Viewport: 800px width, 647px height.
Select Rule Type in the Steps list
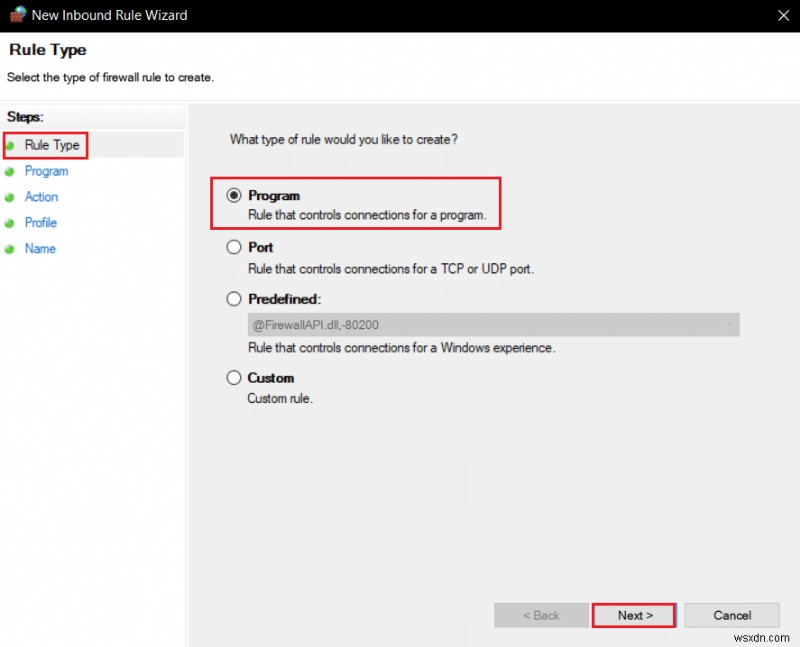click(52, 145)
